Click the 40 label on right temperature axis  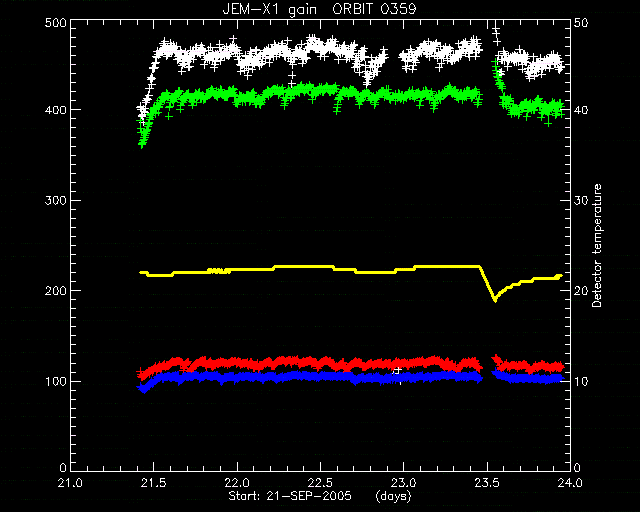[581, 110]
